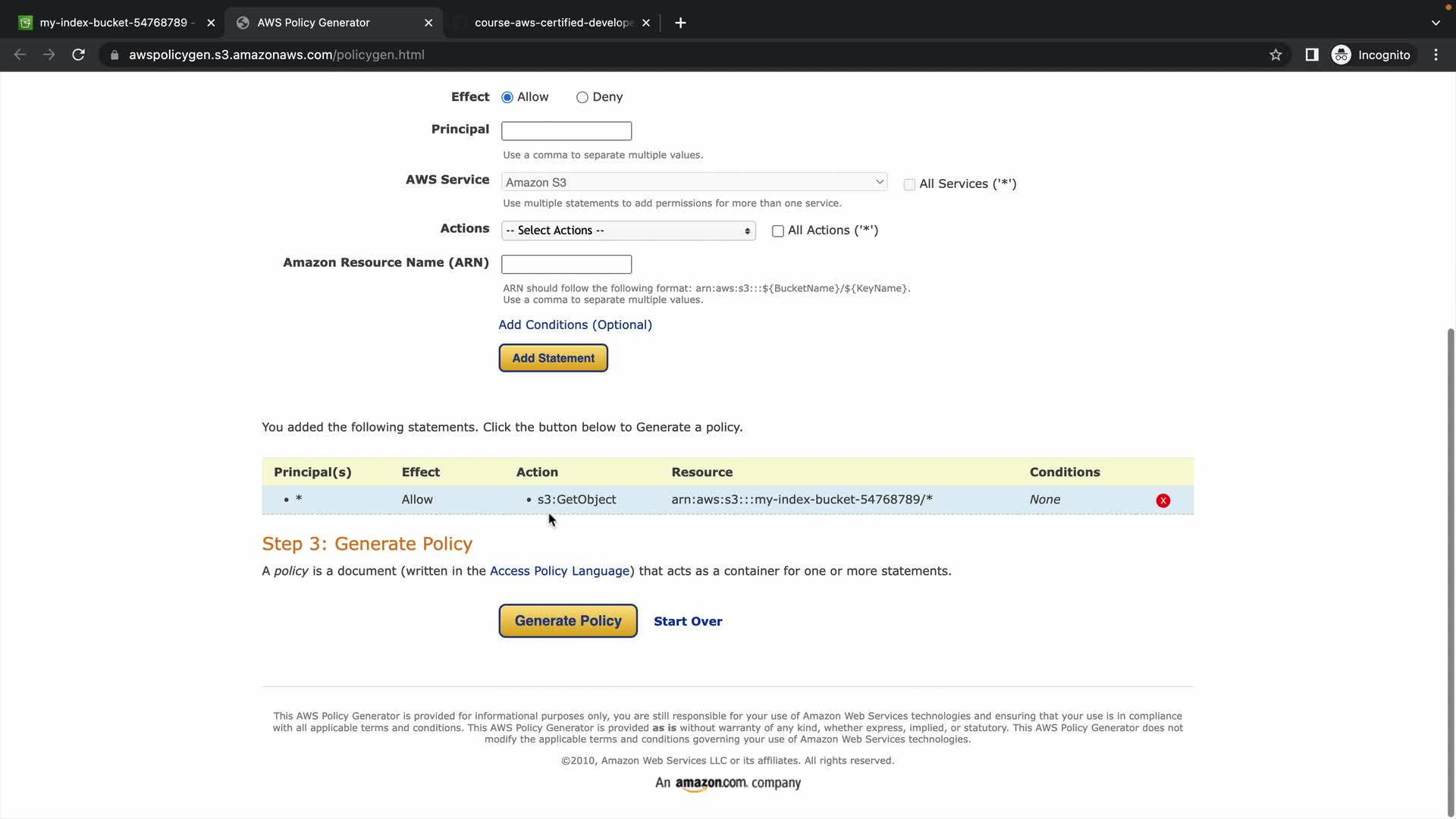Focus the Amazon Resource Name input field
This screenshot has height=819, width=1456.
[x=566, y=264]
